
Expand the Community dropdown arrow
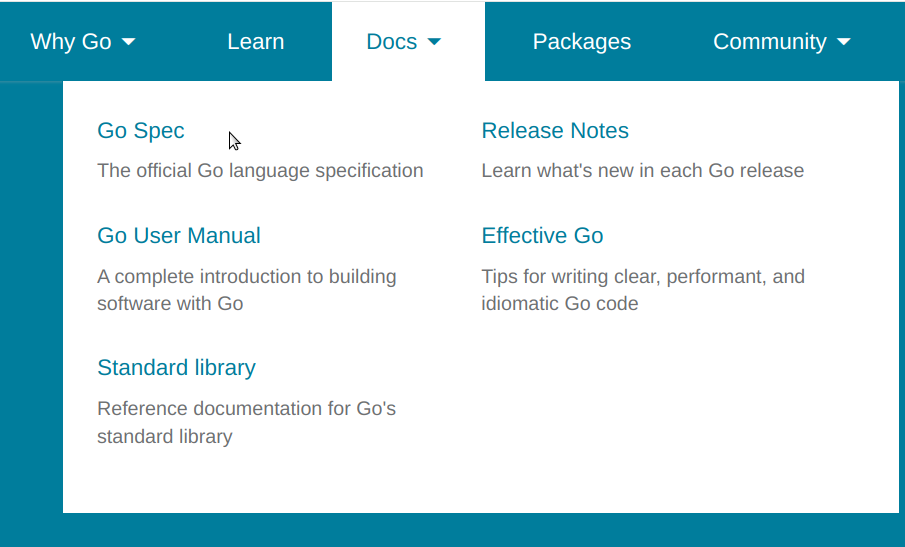click(843, 42)
